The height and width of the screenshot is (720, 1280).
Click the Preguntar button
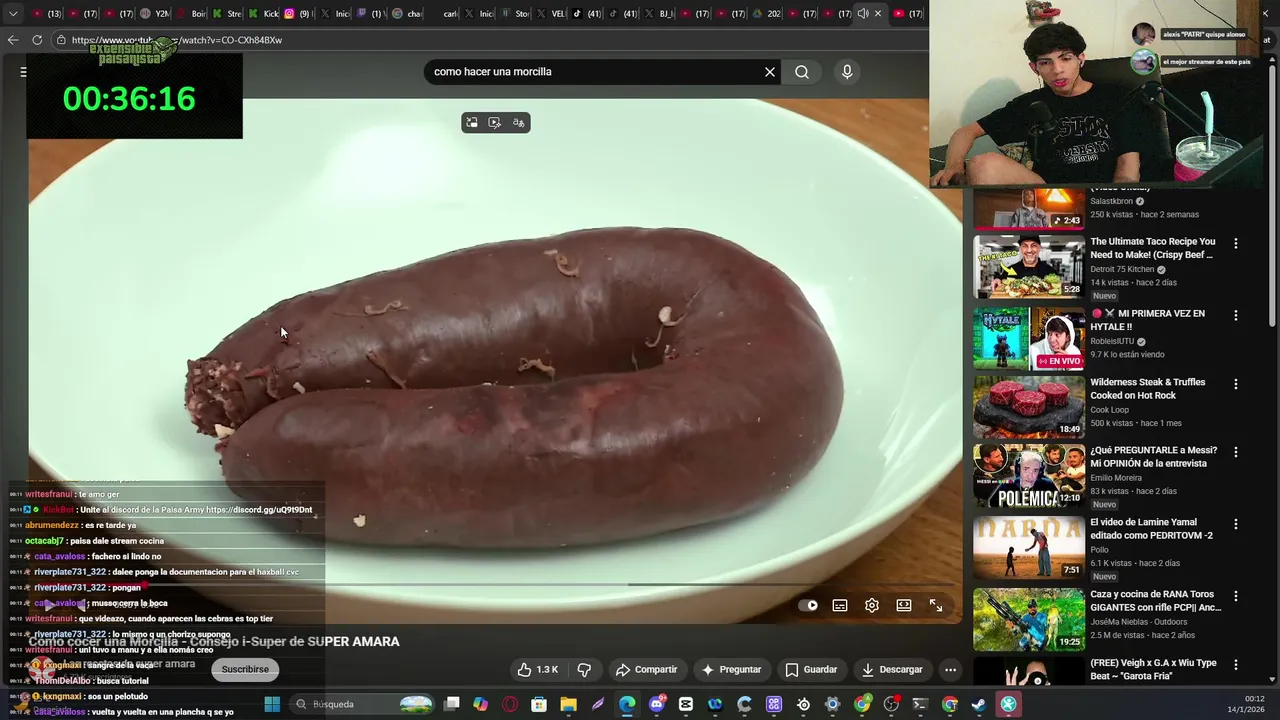click(x=732, y=670)
